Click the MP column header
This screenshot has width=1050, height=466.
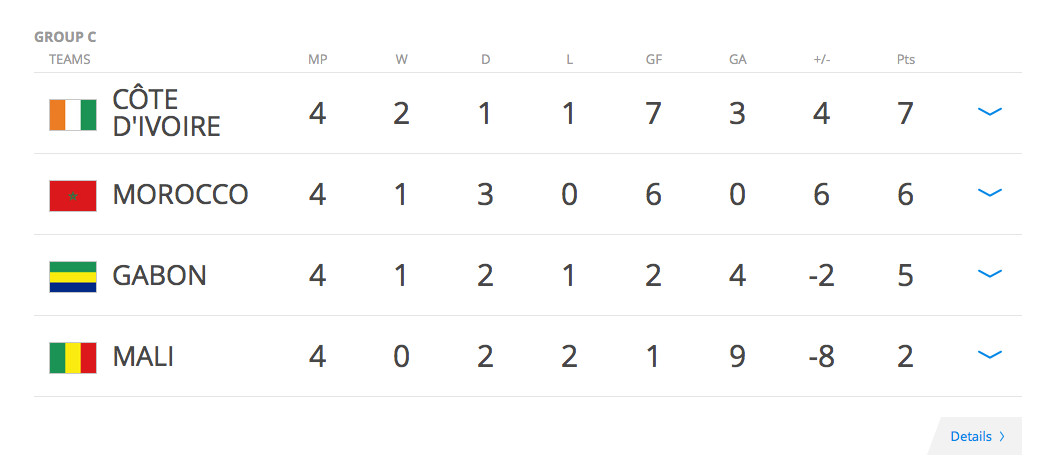317,60
